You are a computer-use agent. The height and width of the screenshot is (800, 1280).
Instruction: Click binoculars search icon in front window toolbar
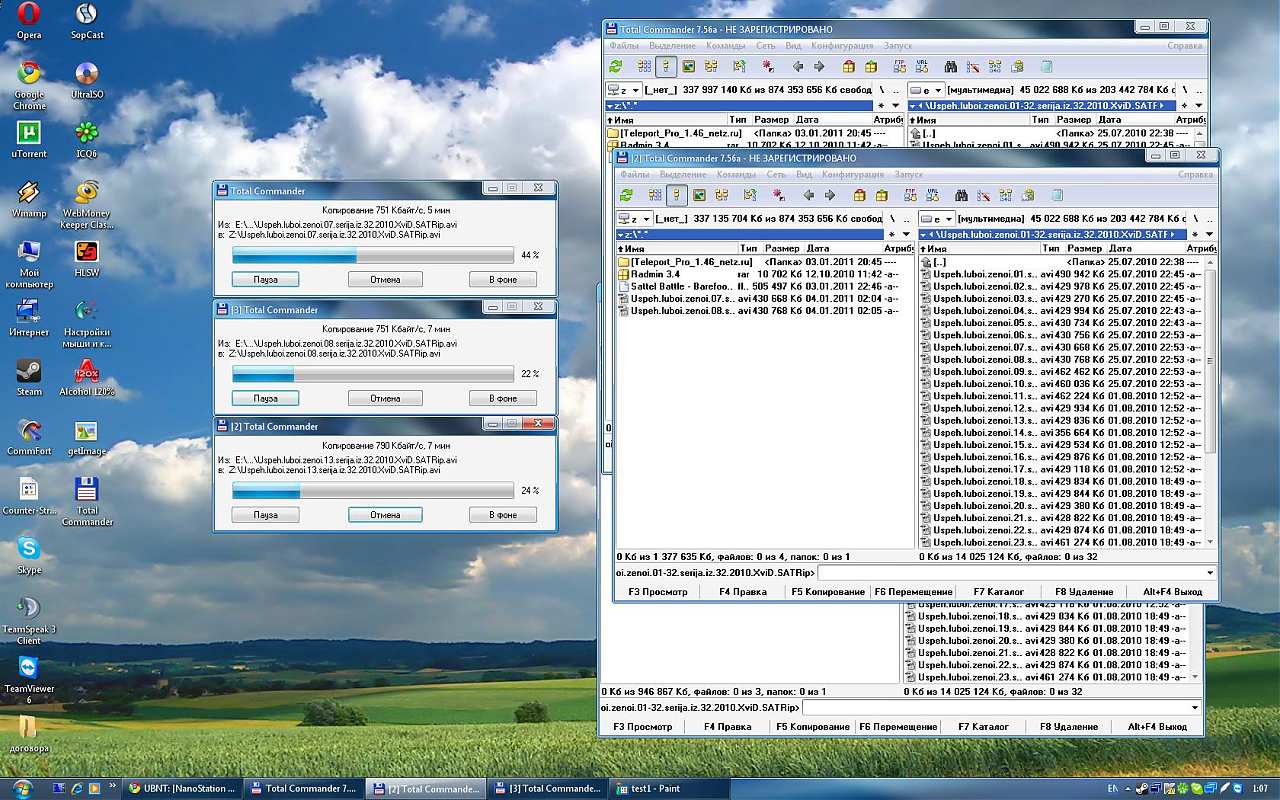961,196
